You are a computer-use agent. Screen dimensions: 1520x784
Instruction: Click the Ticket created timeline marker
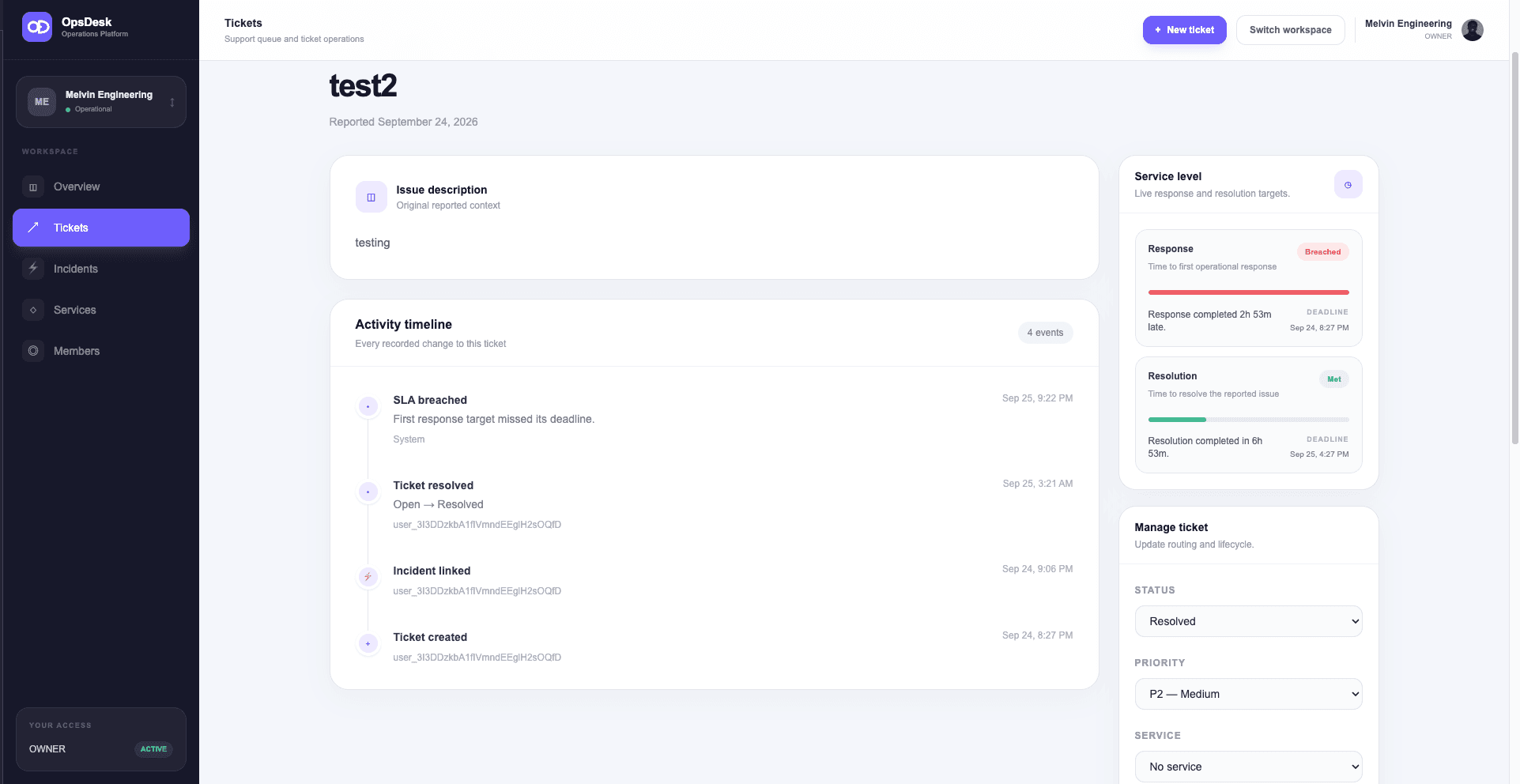368,643
